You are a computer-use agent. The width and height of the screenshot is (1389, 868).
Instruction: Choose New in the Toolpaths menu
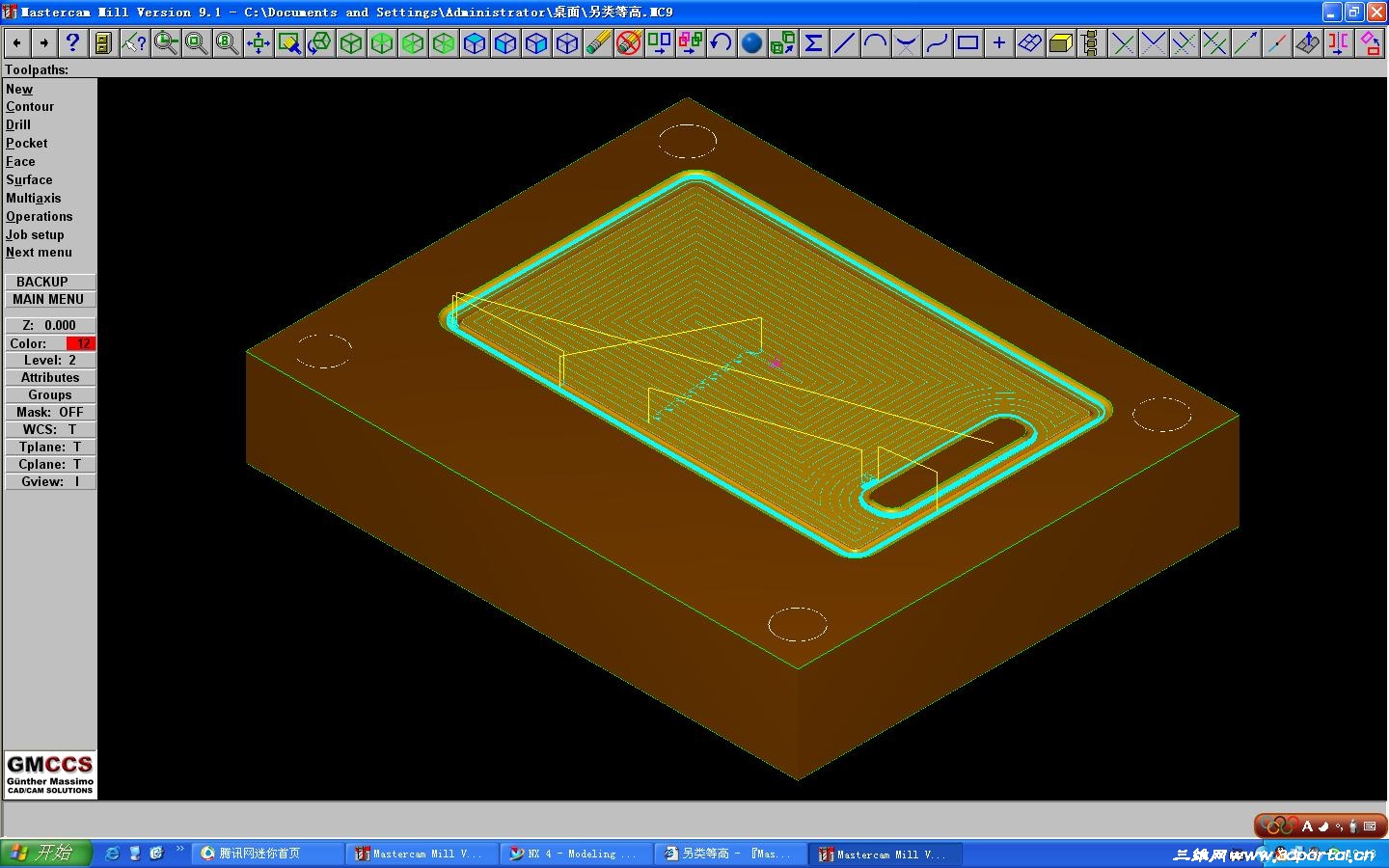click(x=19, y=89)
